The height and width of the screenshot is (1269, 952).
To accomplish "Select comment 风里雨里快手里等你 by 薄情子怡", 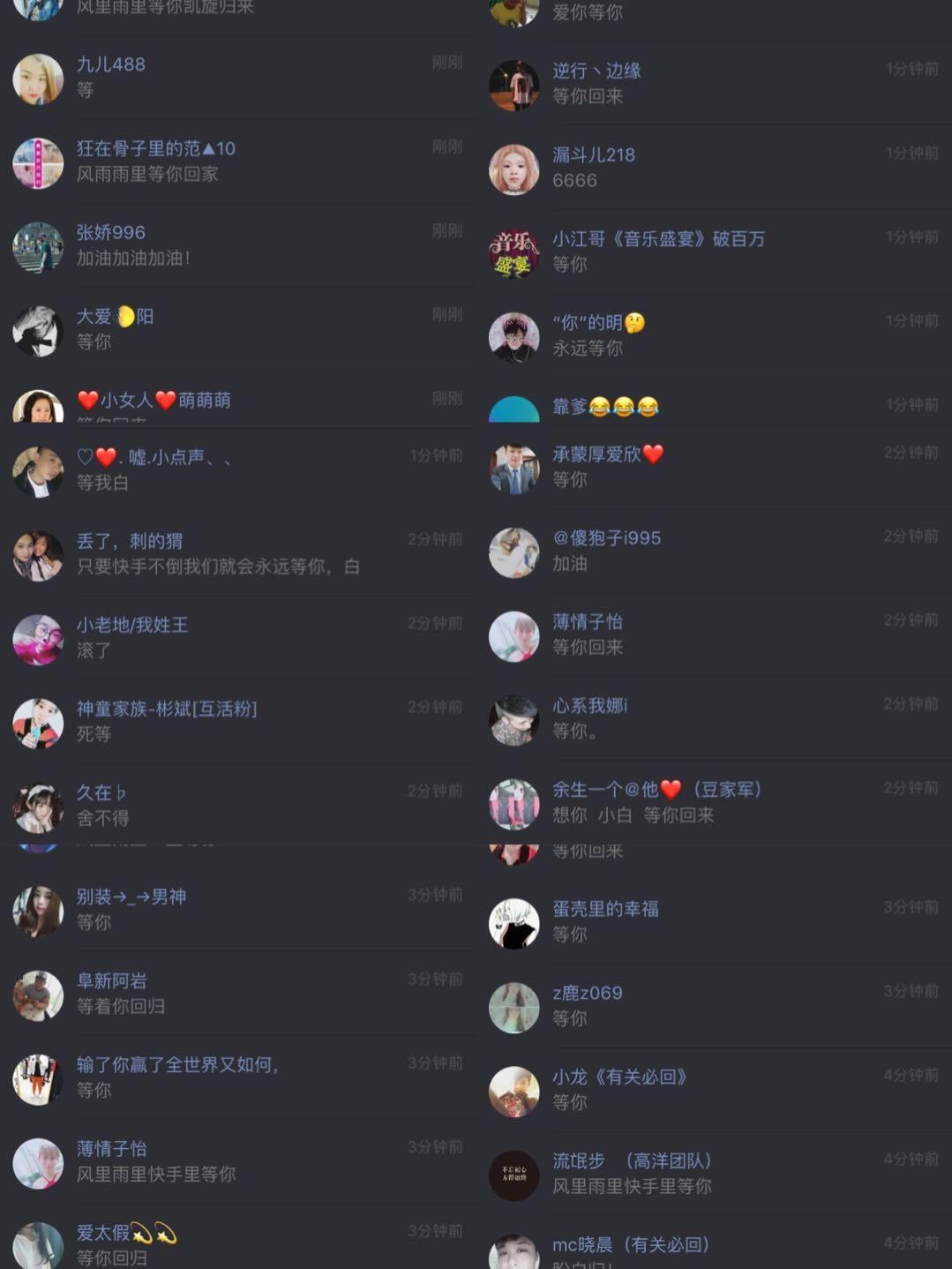I will point(156,1175).
